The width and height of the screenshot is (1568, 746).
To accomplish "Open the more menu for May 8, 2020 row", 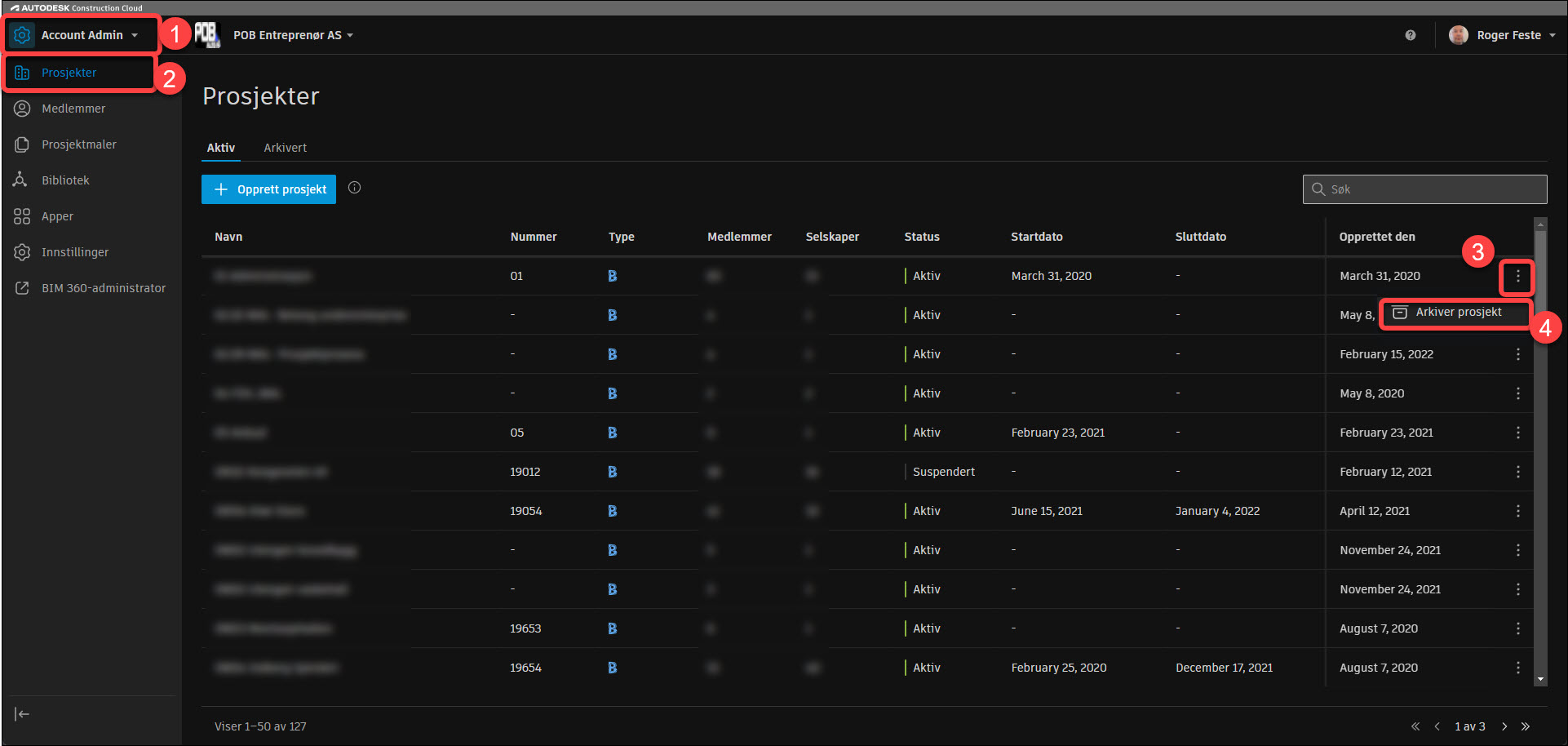I will tap(1517, 393).
